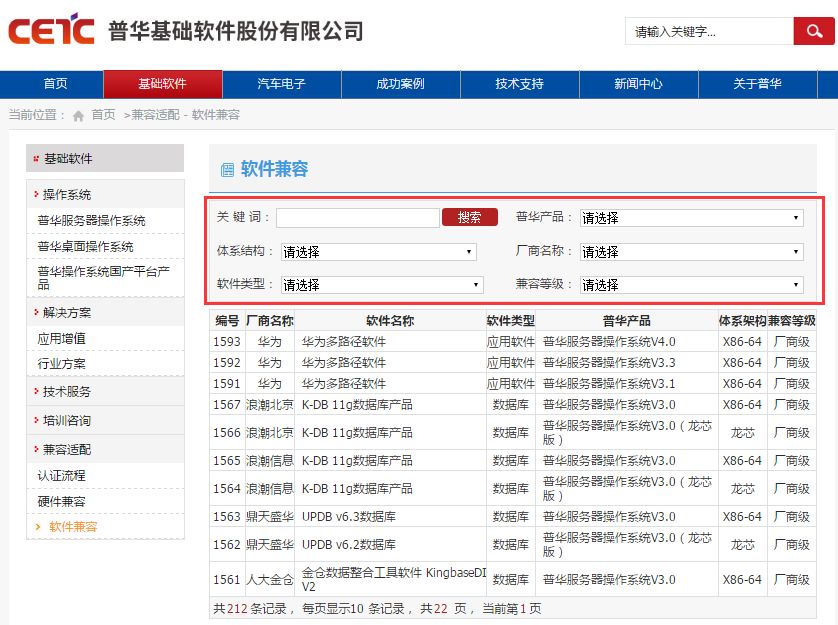Click the red magnifier search icon
Image resolution: width=838 pixels, height=625 pixels.
click(813, 31)
